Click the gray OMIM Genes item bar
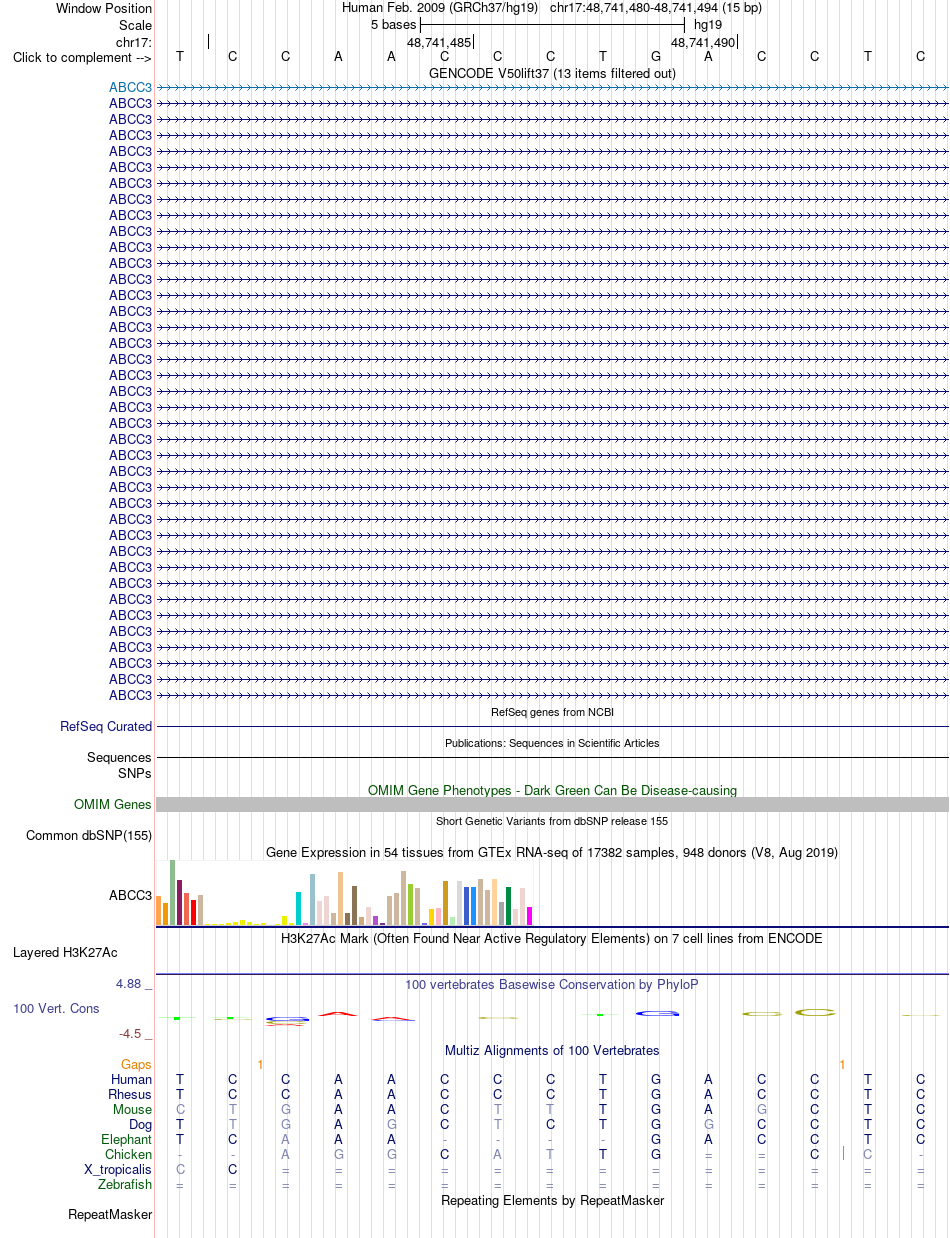Viewport: 950px width, 1238px height. click(x=552, y=805)
